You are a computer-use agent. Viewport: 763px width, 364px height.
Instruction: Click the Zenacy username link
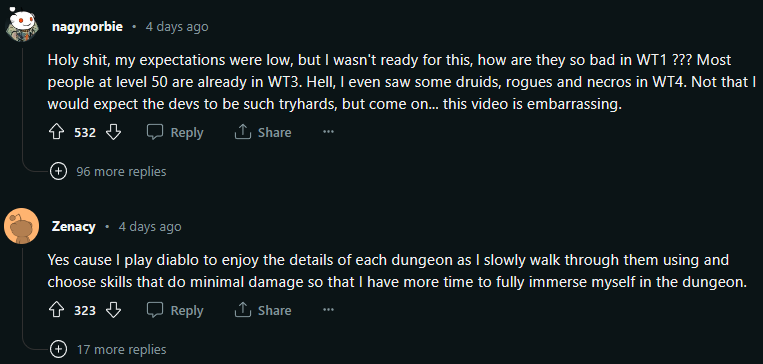74,227
